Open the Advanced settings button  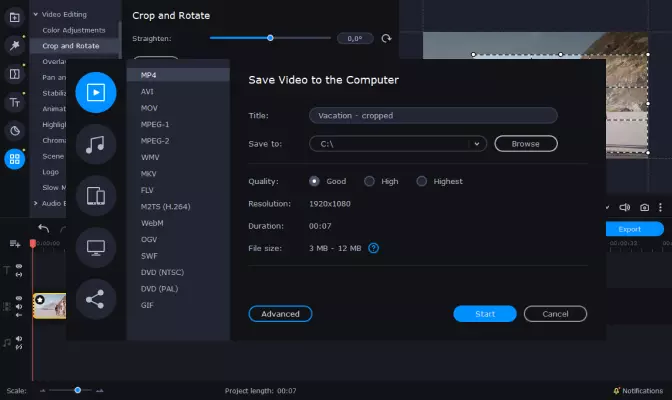click(x=280, y=314)
